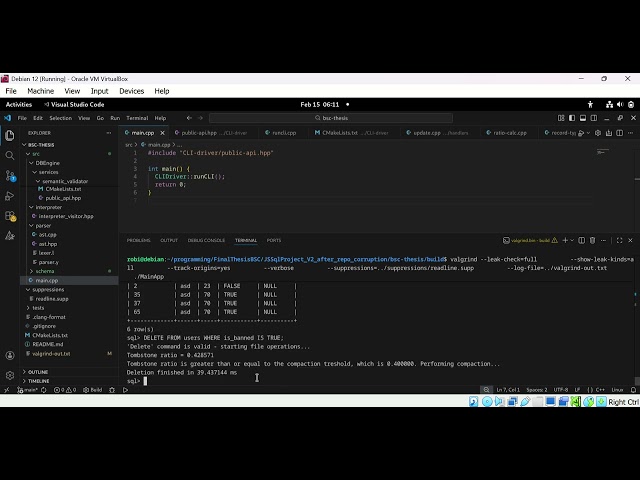Toggle the Primary Side Bar

click(572, 118)
